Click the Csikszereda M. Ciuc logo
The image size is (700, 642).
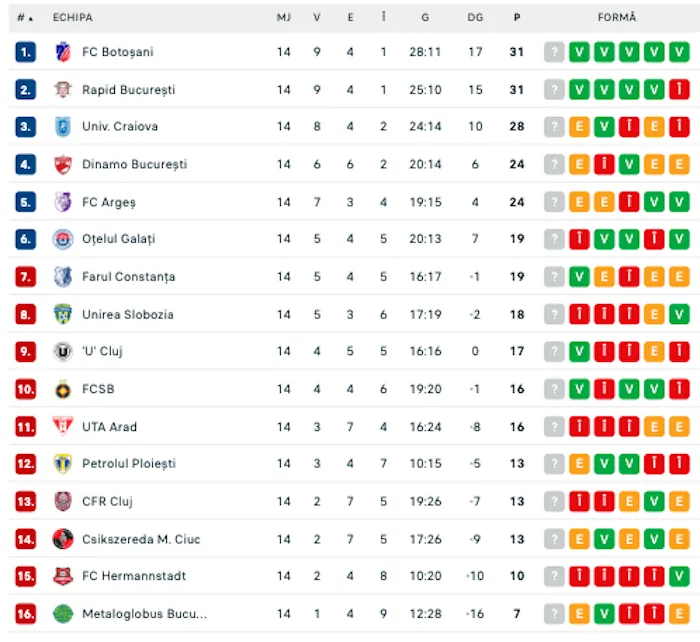[63, 539]
